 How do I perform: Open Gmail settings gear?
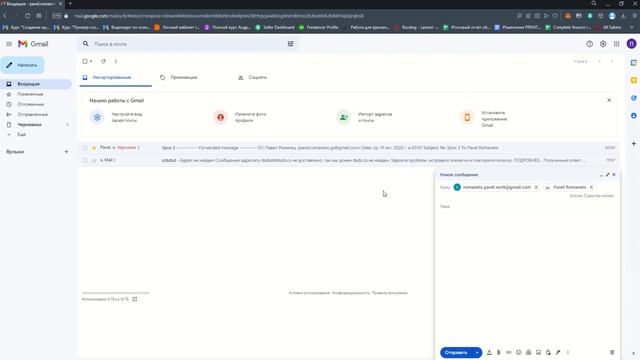pyautogui.click(x=603, y=44)
